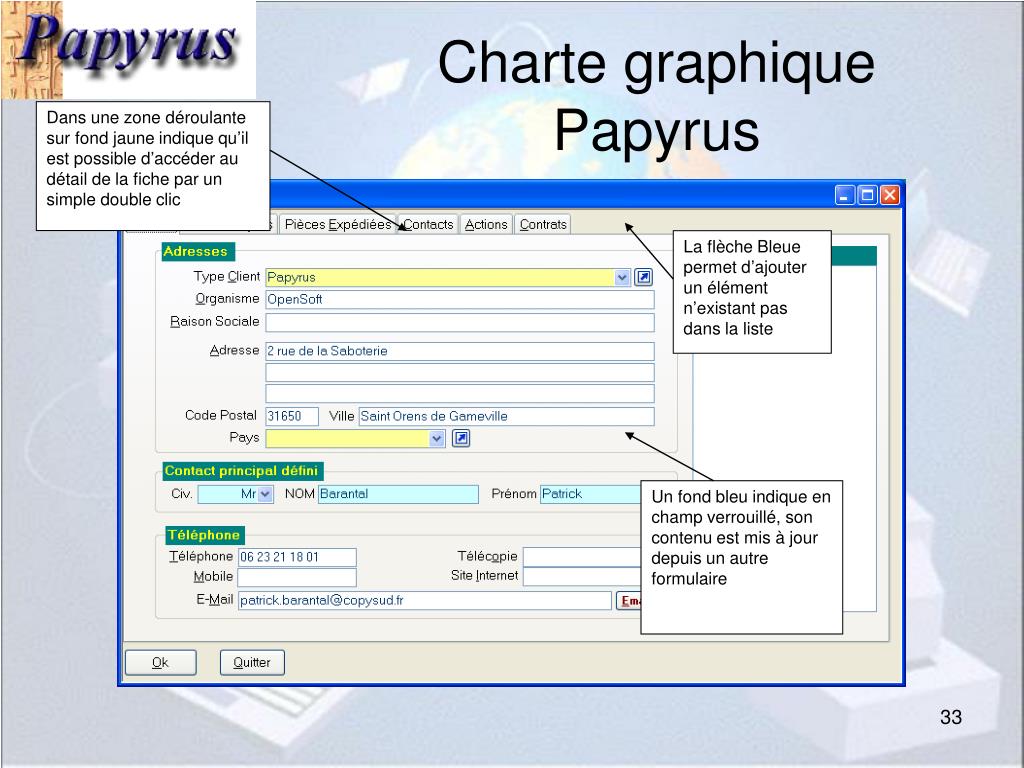Open the Type Client dropdown
Image resolution: width=1024 pixels, height=768 pixels.
point(622,278)
